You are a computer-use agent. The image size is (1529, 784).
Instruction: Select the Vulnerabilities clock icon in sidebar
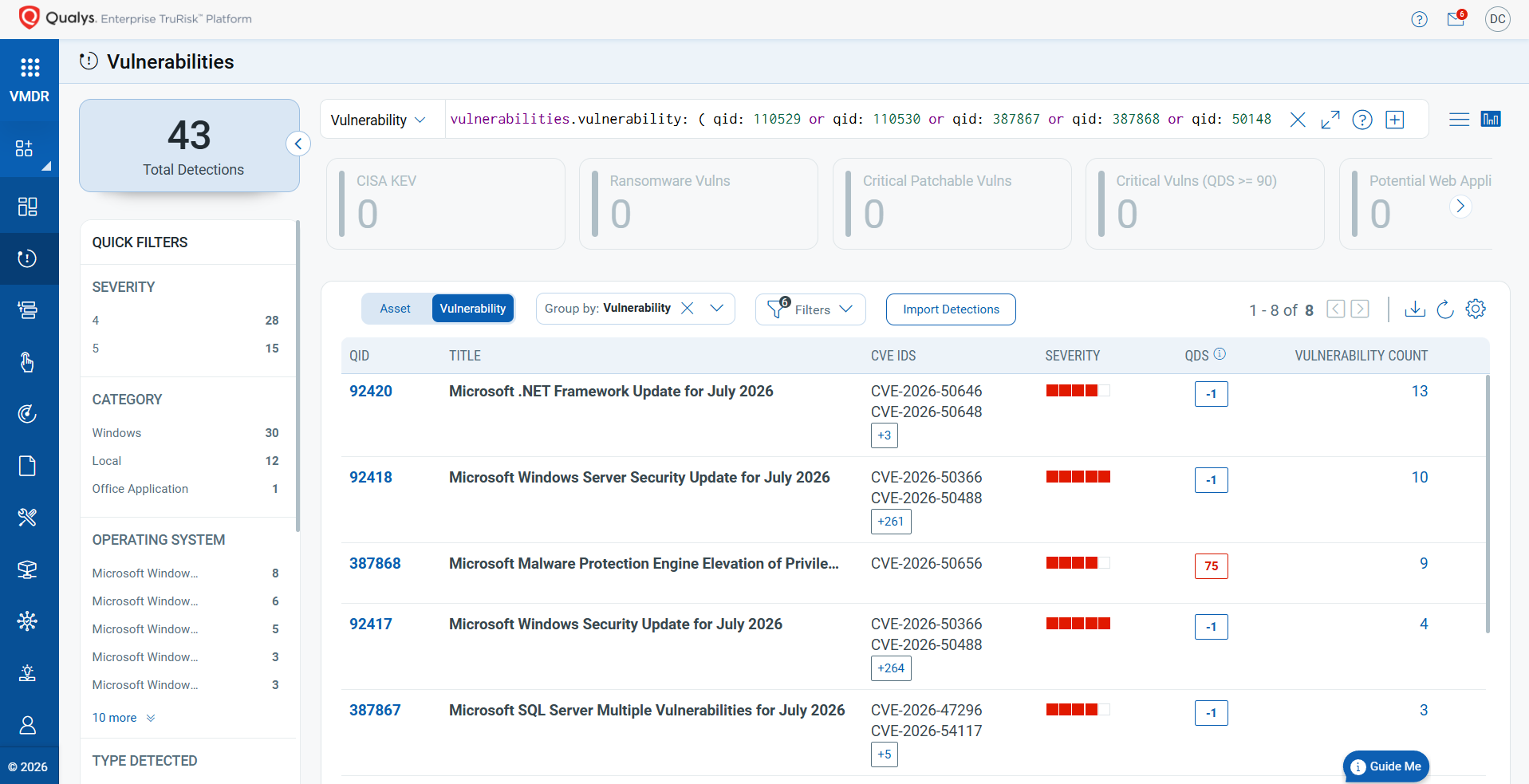tap(27, 258)
